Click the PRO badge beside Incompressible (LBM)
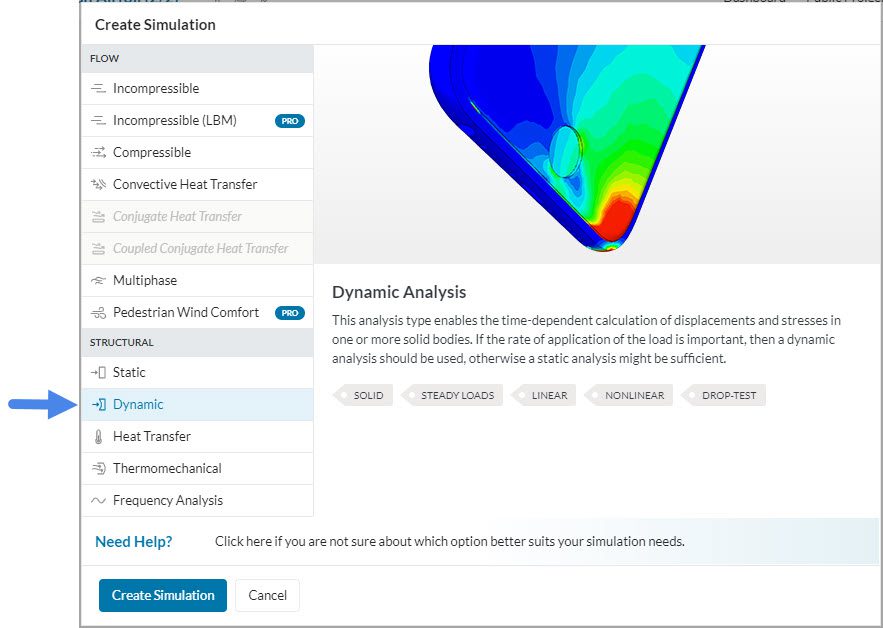Screen dimensions: 883x628 290,121
